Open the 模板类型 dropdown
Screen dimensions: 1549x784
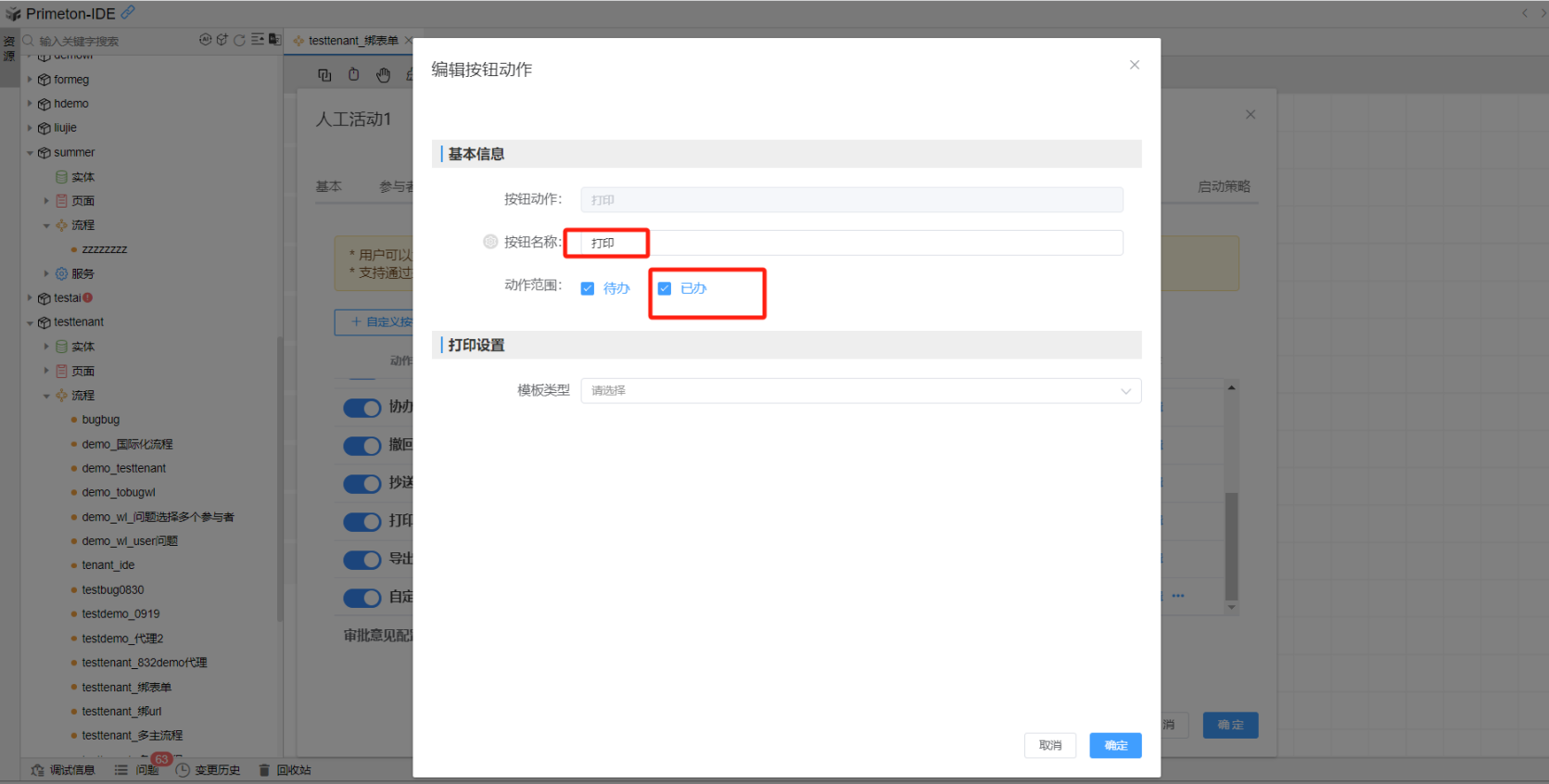tap(860, 391)
